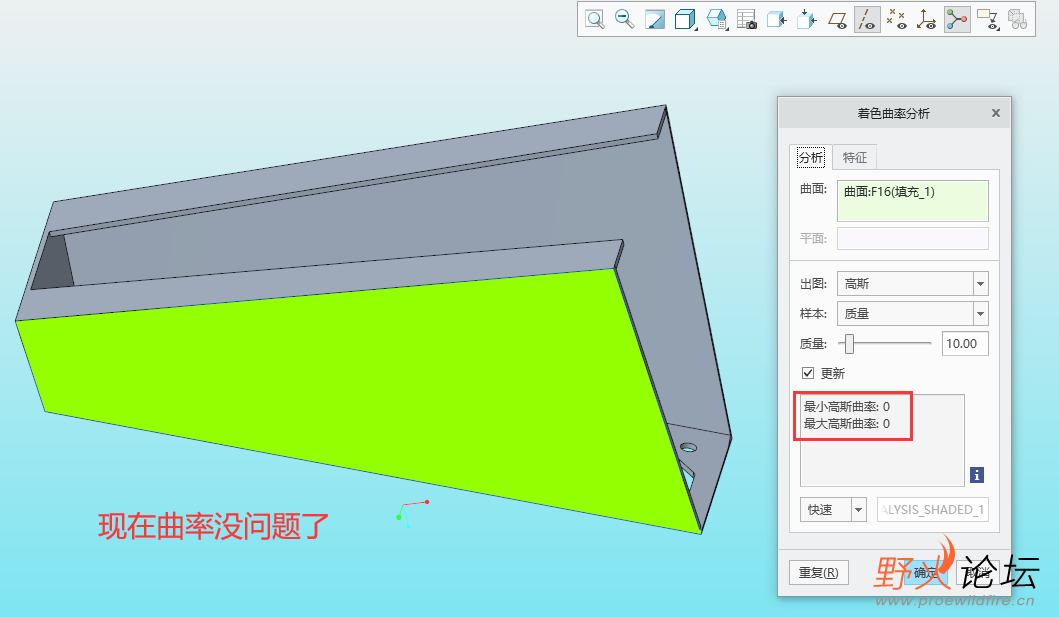The image size is (1059, 617).
Task: Click the 确定 confirm button
Action: pos(925,572)
